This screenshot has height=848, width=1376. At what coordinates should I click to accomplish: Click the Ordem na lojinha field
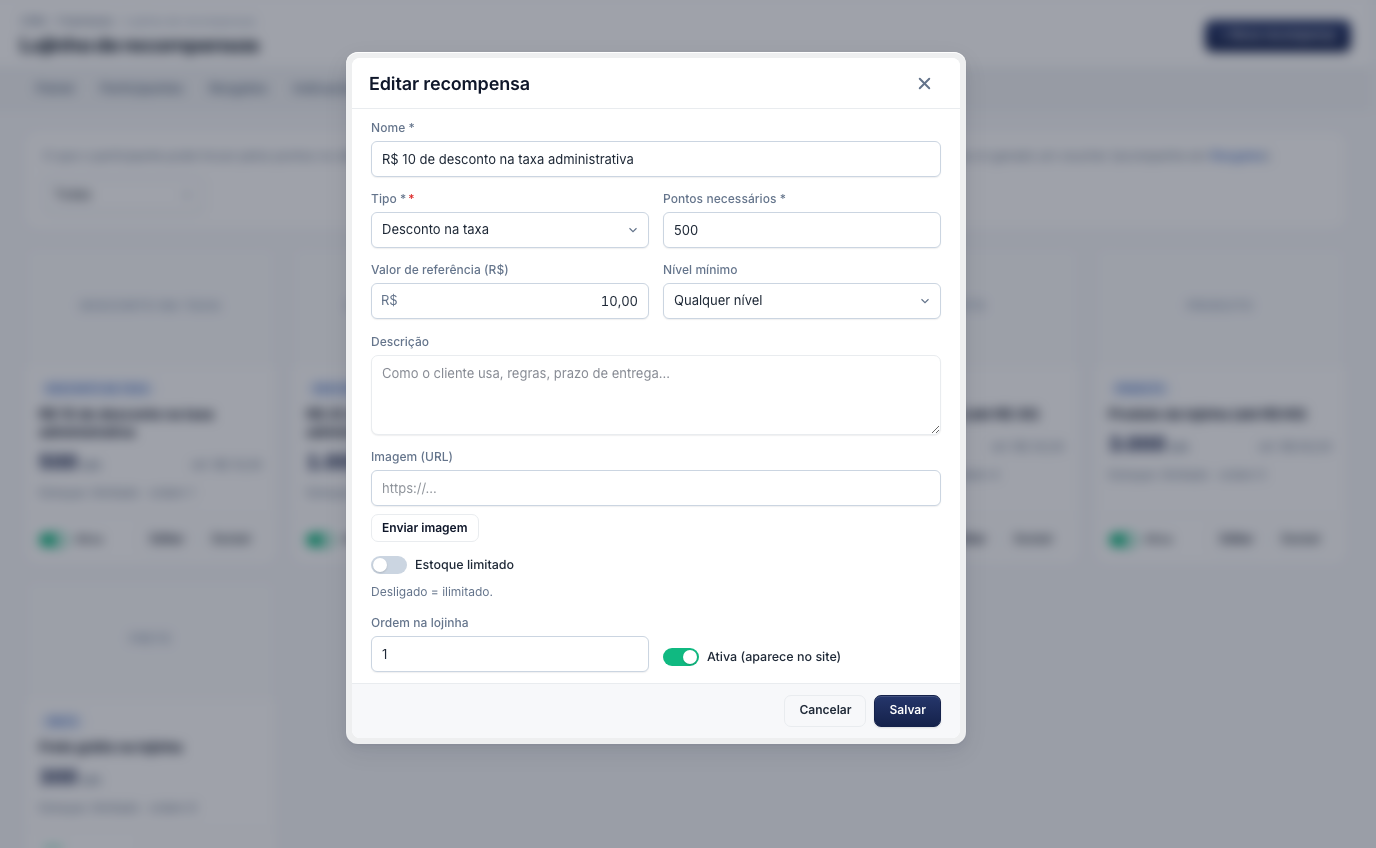[x=510, y=654]
